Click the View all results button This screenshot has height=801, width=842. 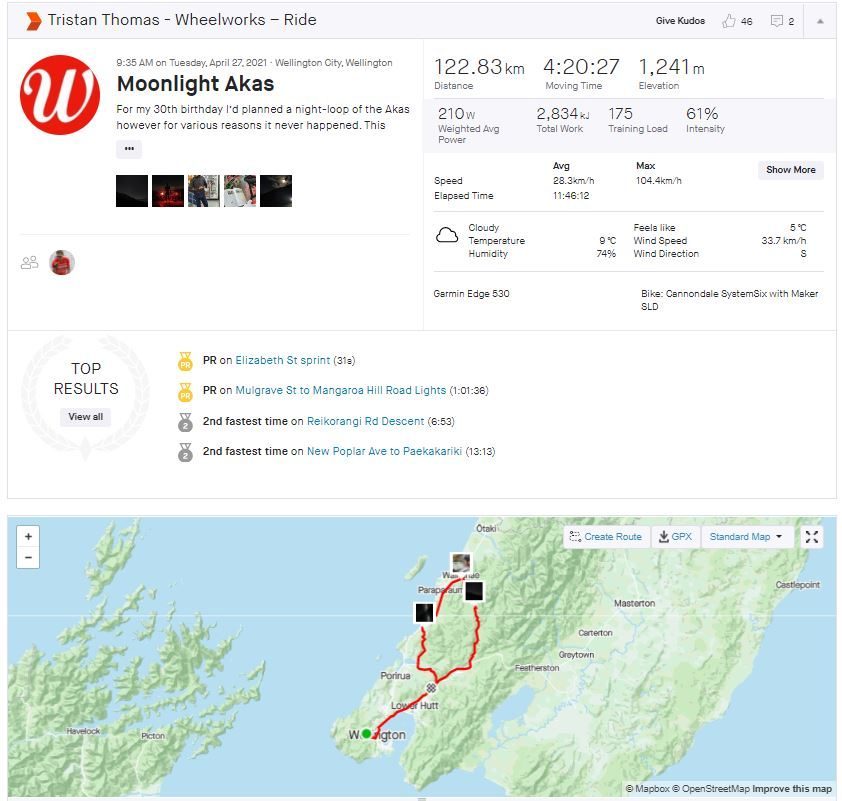(x=85, y=417)
